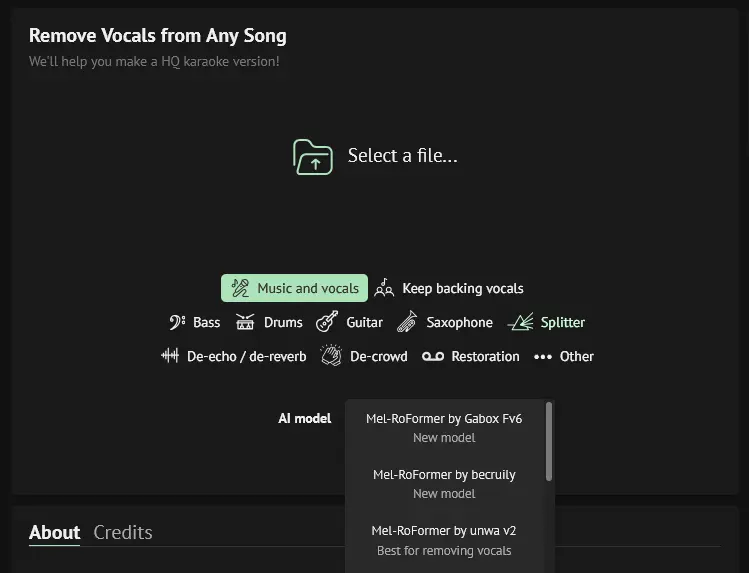Choose Keep backing vocals option

click(449, 288)
